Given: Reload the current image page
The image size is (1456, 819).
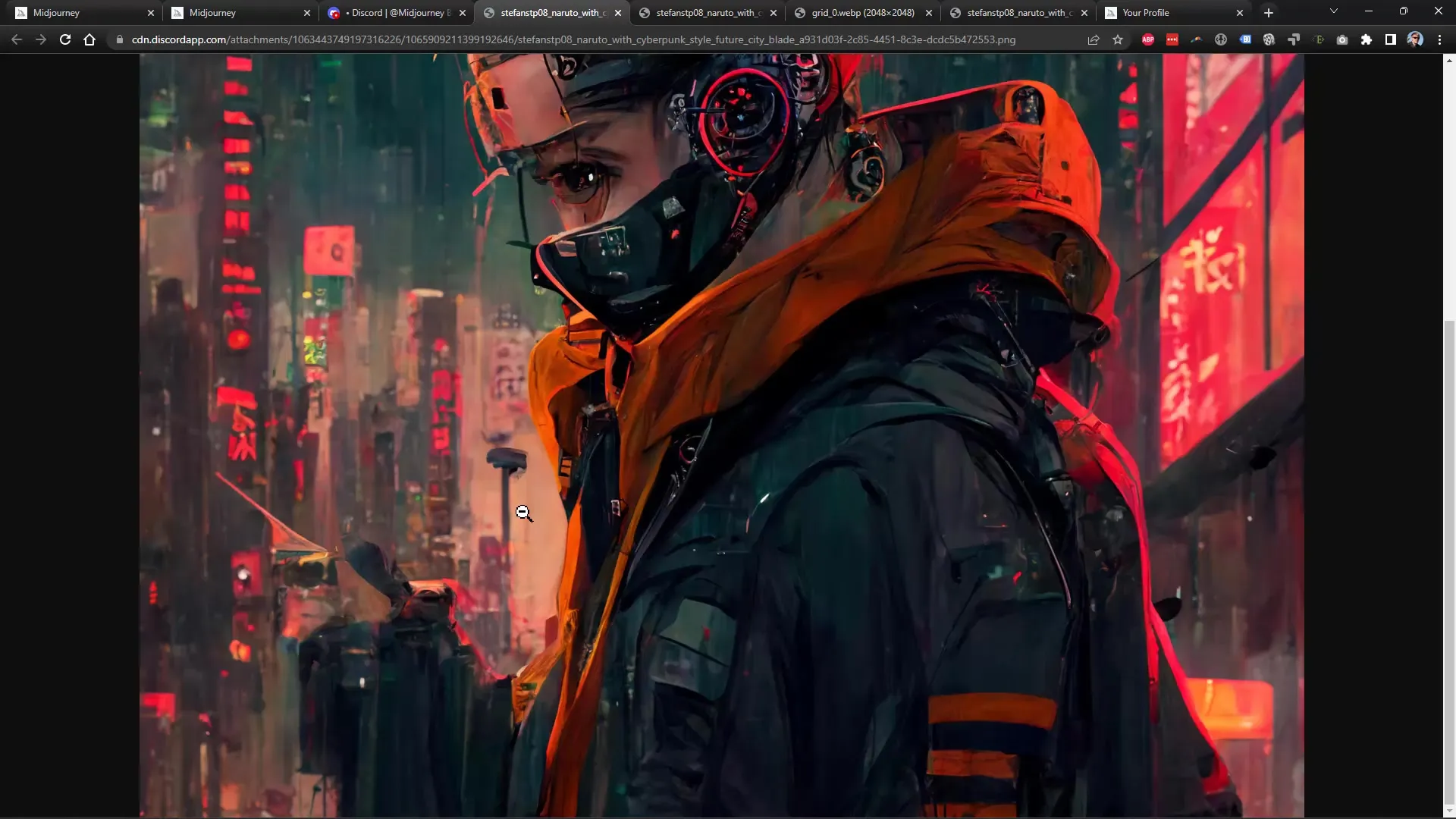Looking at the screenshot, I should (65, 39).
